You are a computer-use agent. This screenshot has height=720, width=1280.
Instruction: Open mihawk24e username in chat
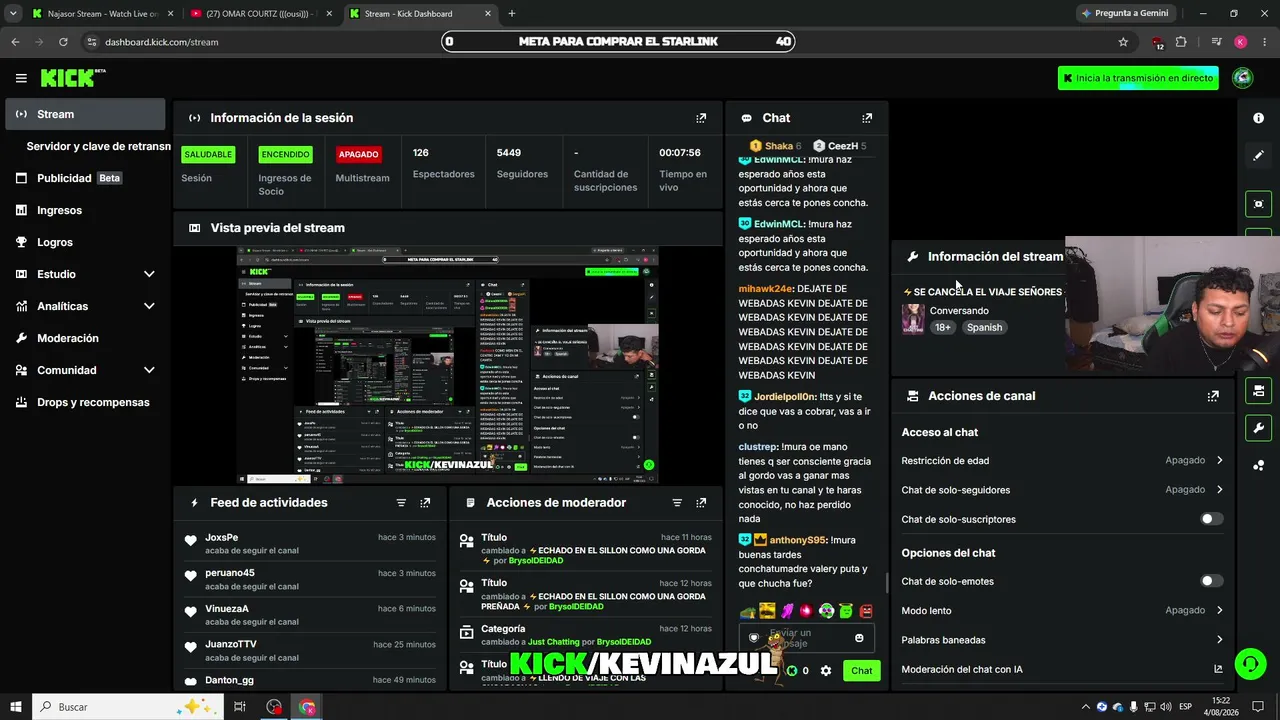pyautogui.click(x=765, y=289)
